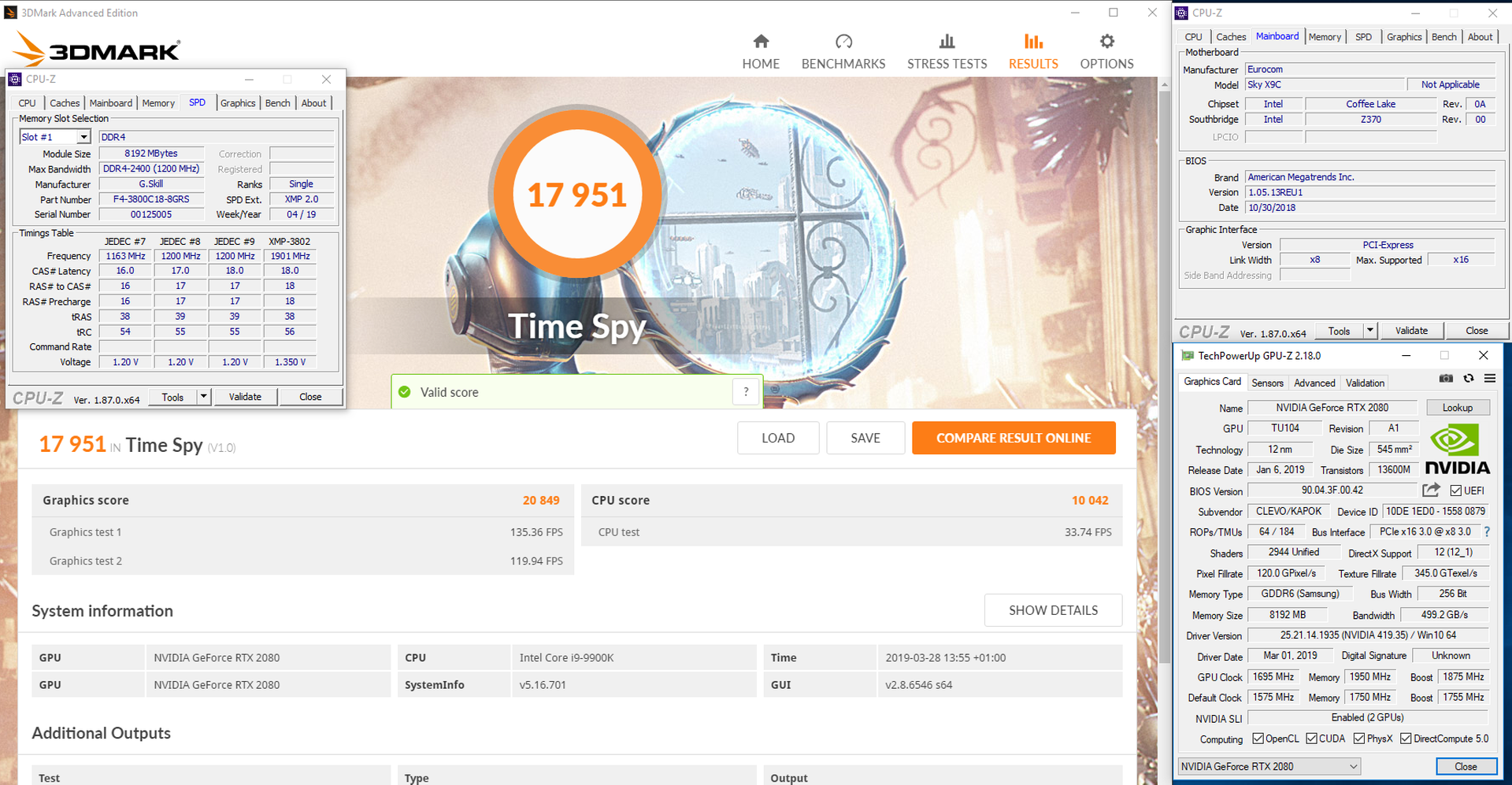The width and height of the screenshot is (1512, 785).
Task: Go to 3DMark Home icon
Action: [x=761, y=41]
